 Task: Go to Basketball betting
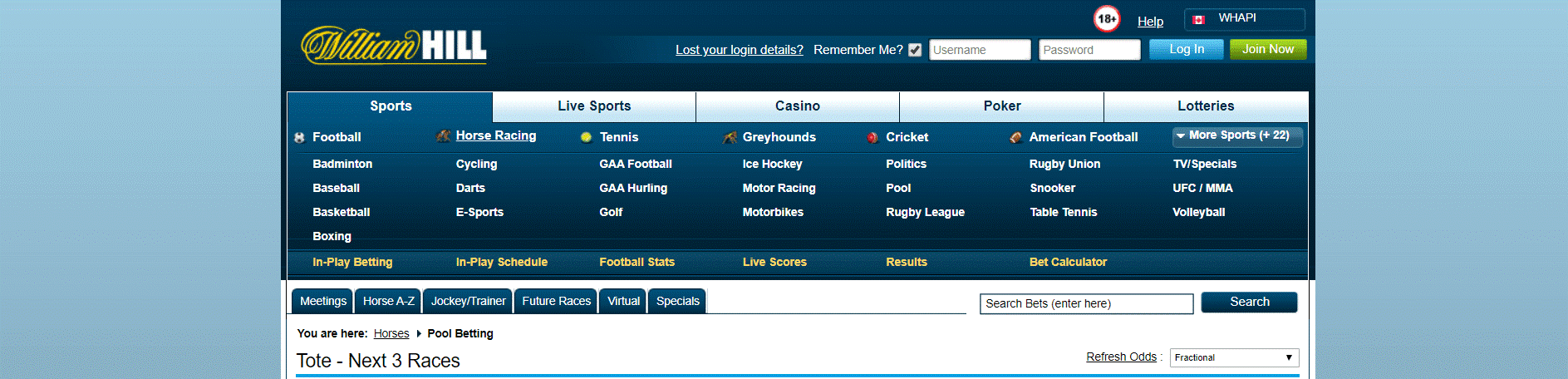[342, 212]
